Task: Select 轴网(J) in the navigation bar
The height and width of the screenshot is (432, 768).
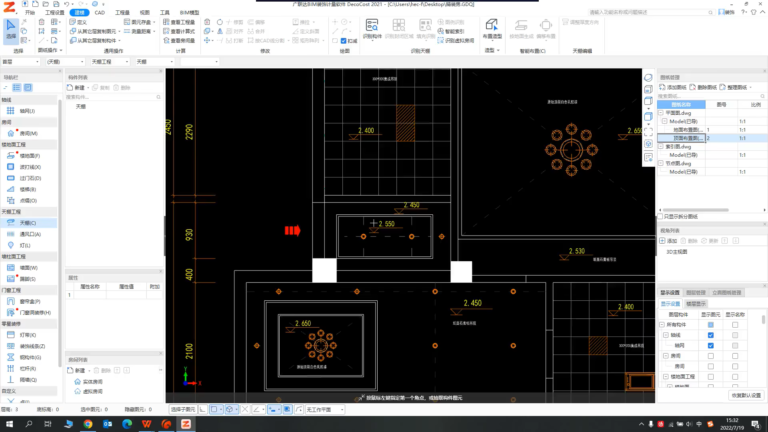Action: tap(22, 111)
